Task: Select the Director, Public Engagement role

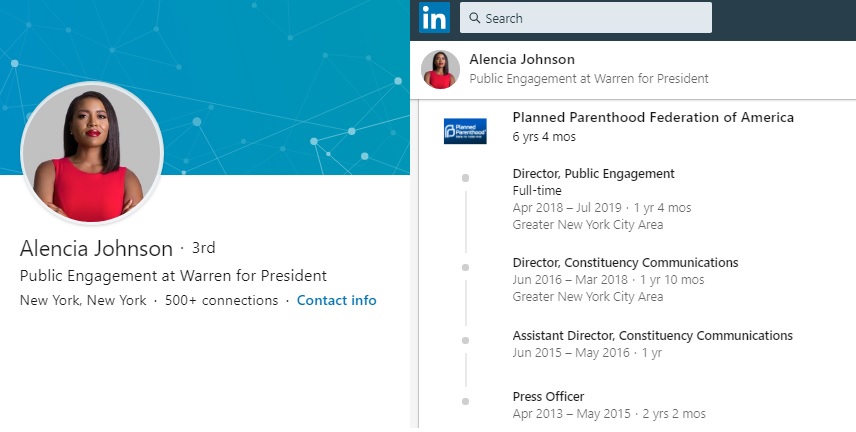Action: (593, 174)
